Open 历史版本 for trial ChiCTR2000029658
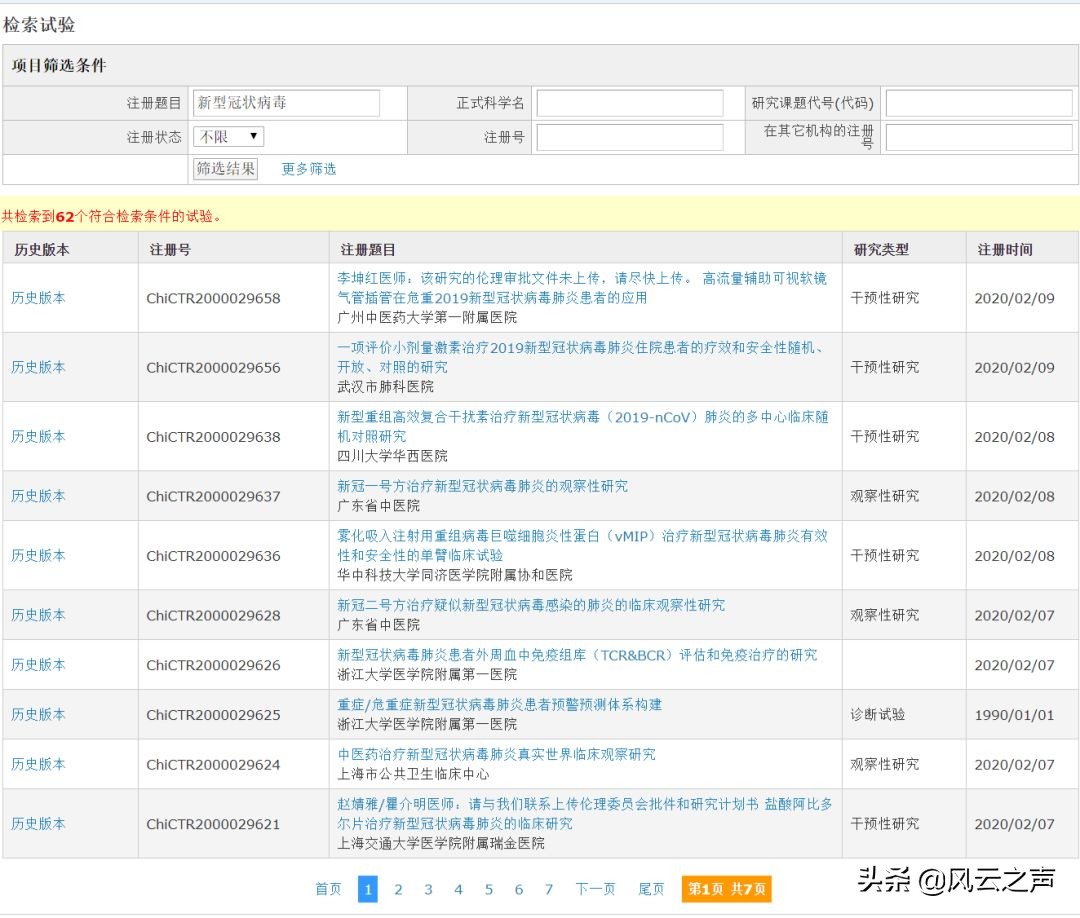1080x918 pixels. pos(38,297)
